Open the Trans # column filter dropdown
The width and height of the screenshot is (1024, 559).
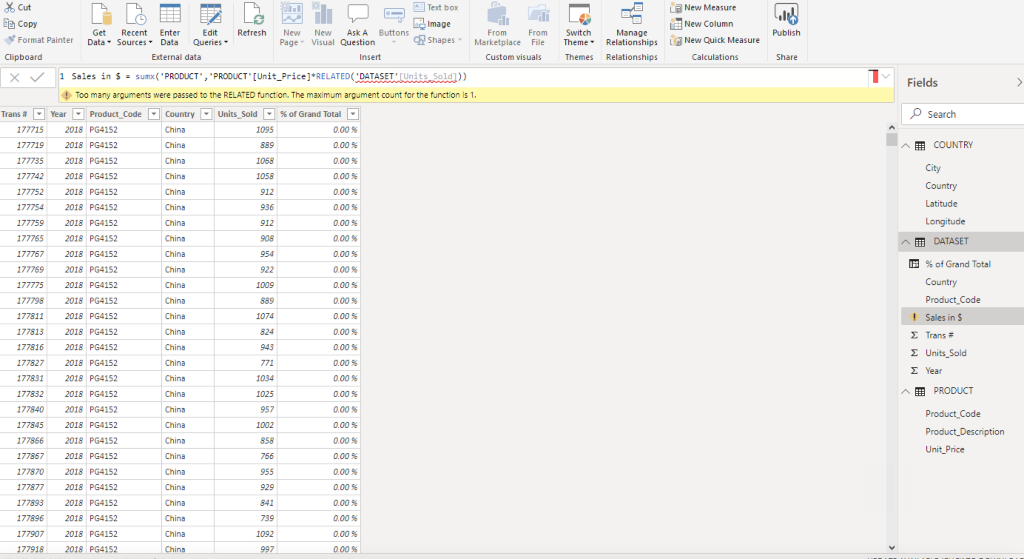[x=39, y=114]
